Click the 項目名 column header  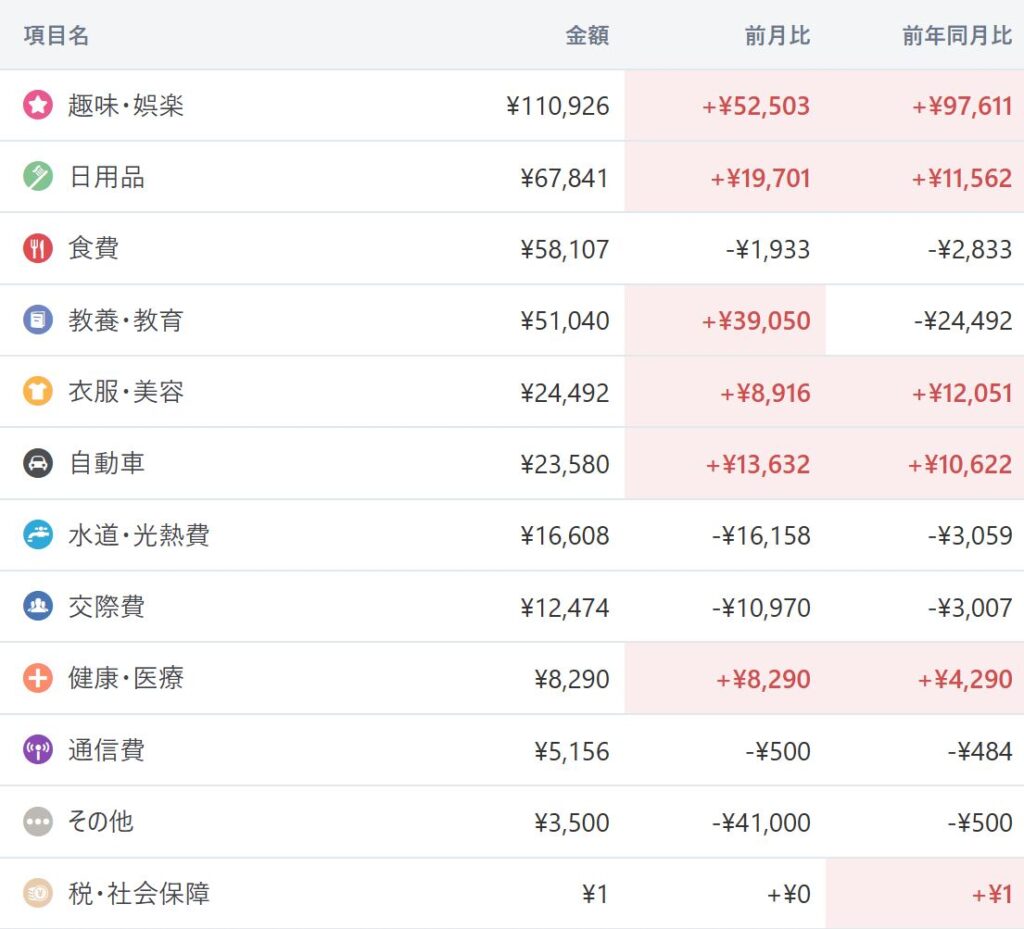click(x=56, y=35)
